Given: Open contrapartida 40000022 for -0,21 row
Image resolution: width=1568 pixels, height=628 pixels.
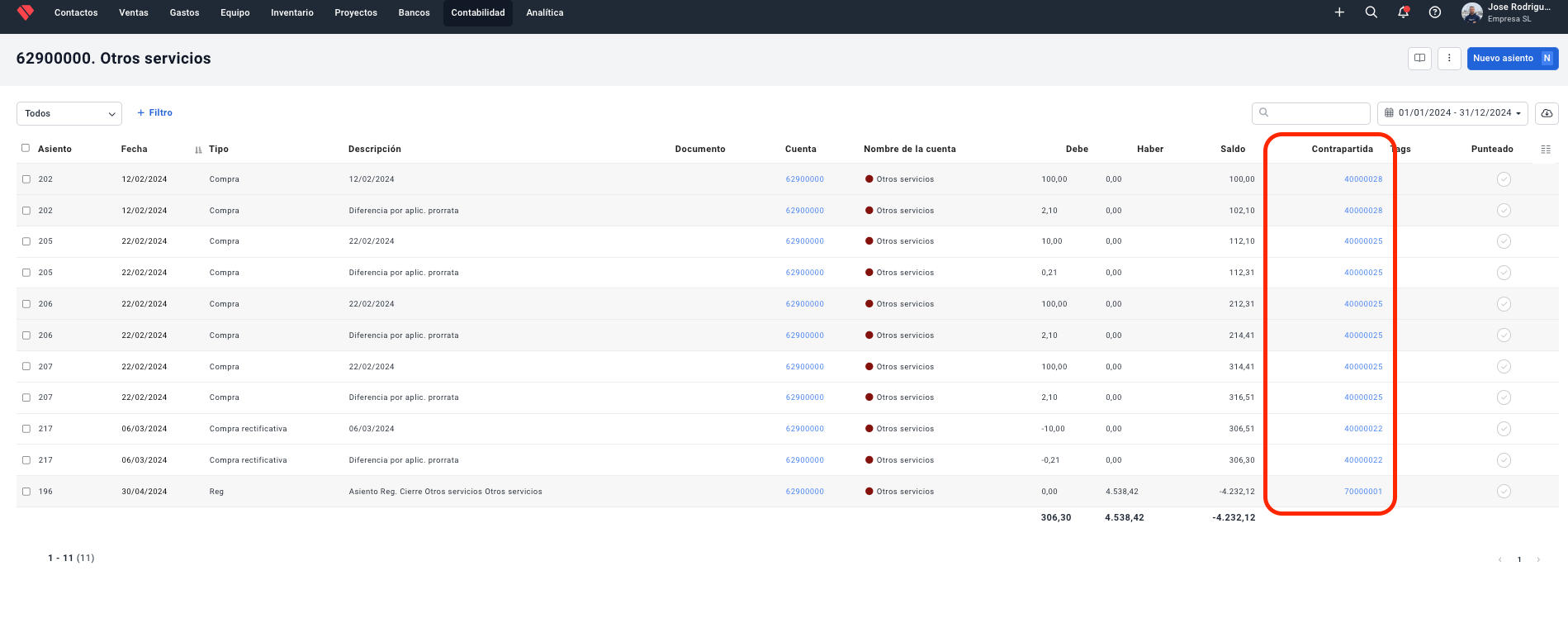Looking at the screenshot, I should 1363,460.
